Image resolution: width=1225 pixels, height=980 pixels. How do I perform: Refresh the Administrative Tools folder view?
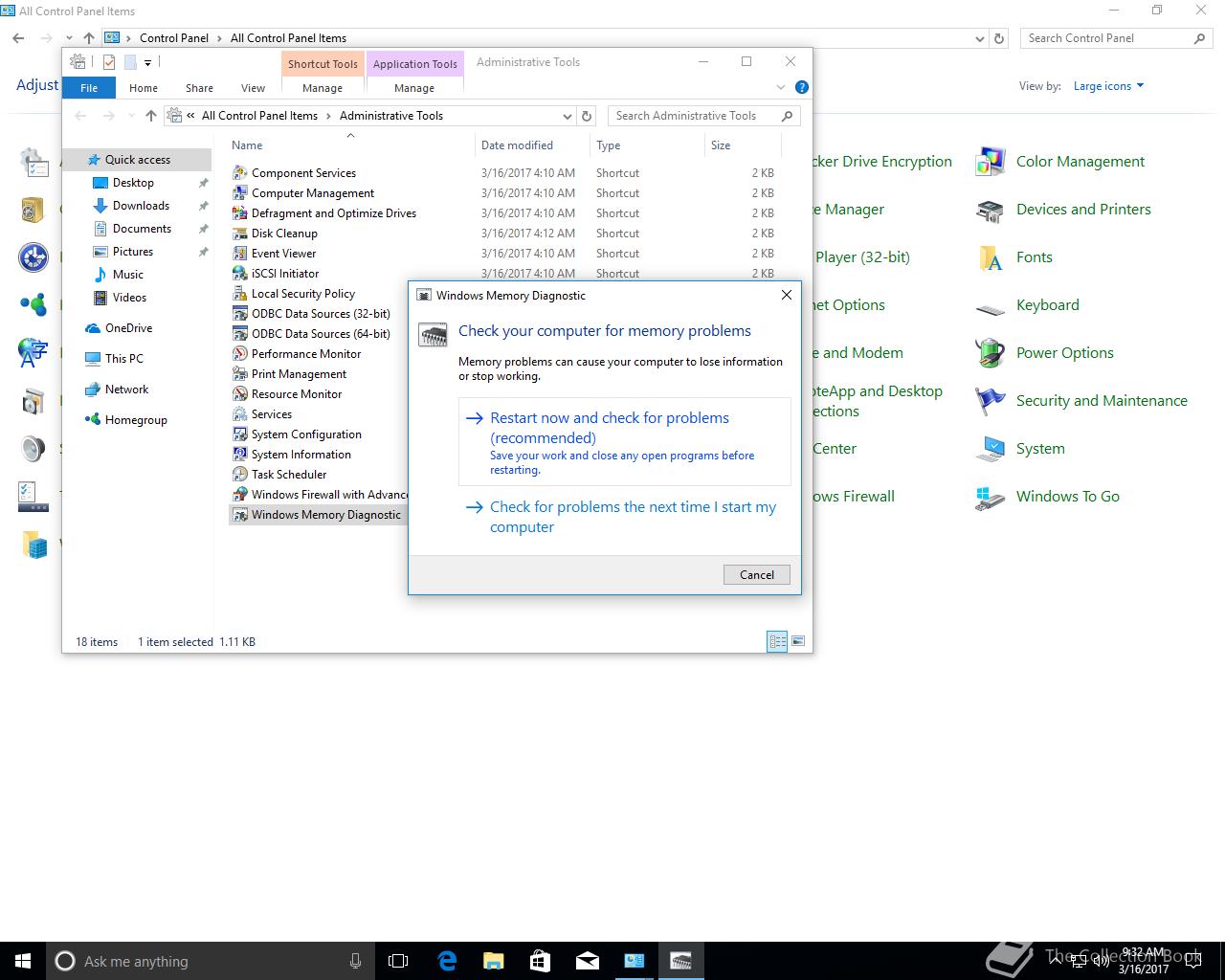(x=588, y=116)
